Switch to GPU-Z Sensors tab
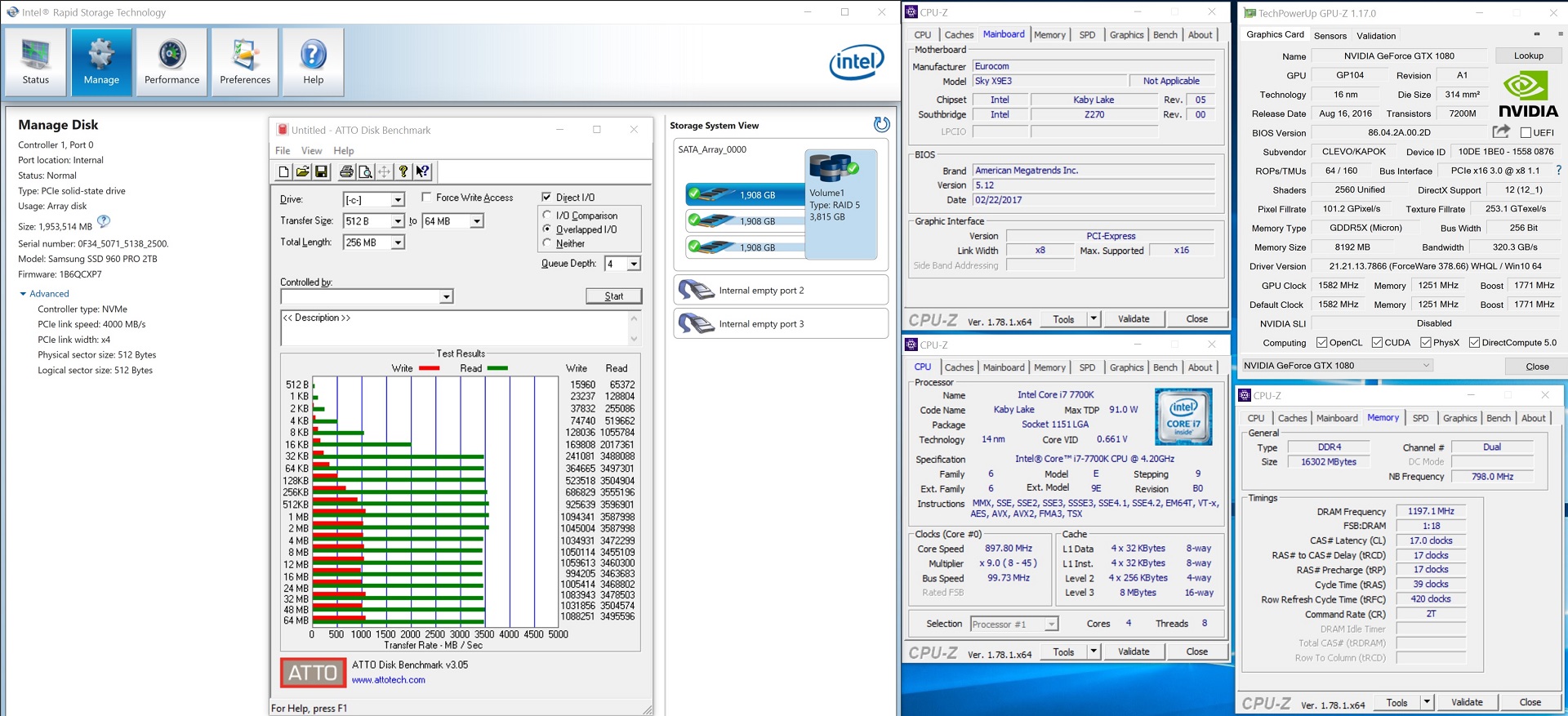Image resolution: width=1568 pixels, height=716 pixels. pos(1330,36)
